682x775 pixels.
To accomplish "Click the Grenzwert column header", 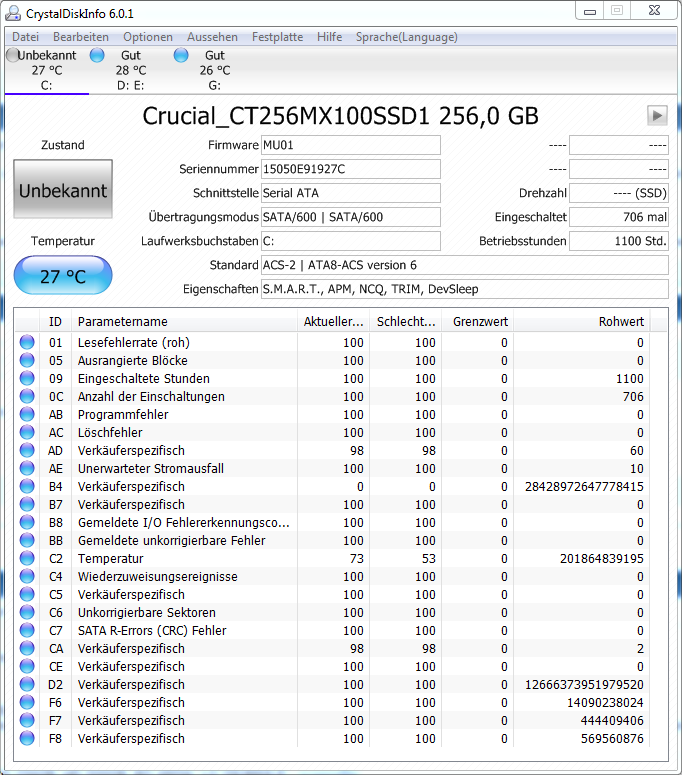I will [478, 322].
